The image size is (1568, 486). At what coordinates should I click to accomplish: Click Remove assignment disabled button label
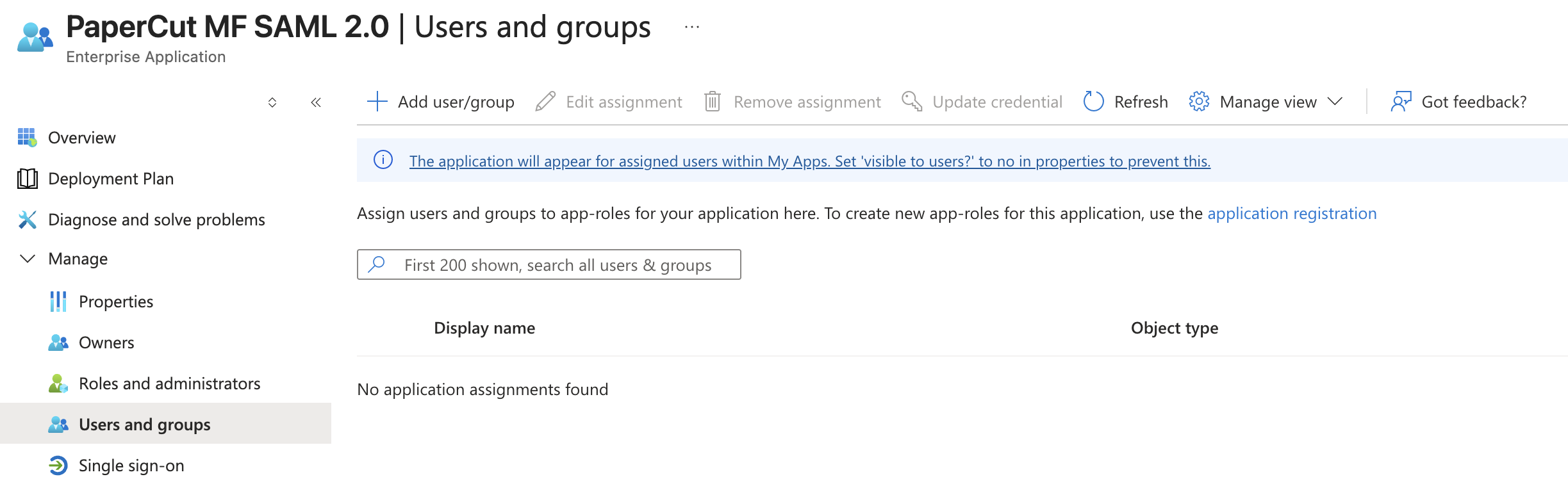click(x=807, y=102)
